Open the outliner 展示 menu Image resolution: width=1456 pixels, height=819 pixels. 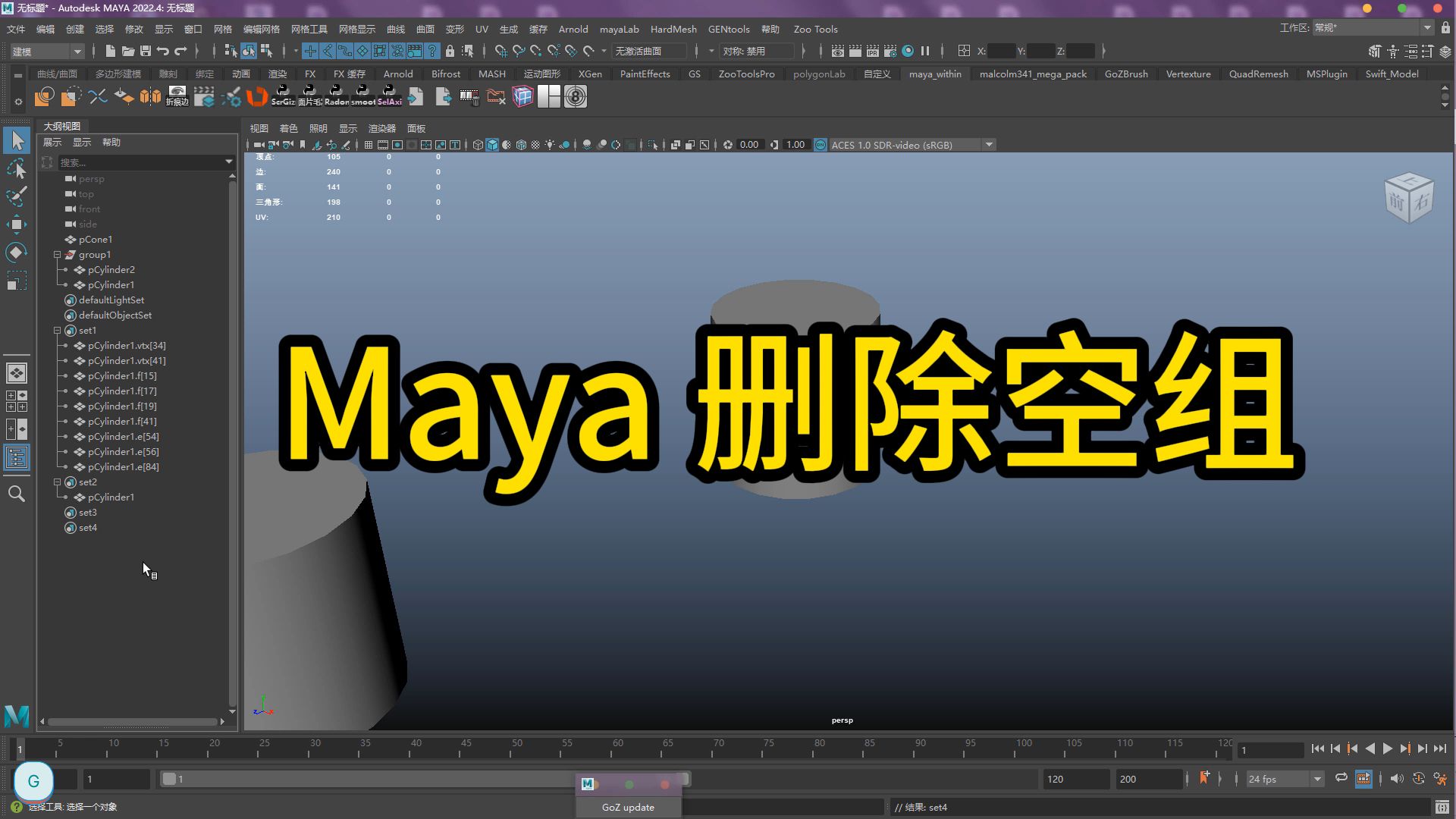point(52,143)
